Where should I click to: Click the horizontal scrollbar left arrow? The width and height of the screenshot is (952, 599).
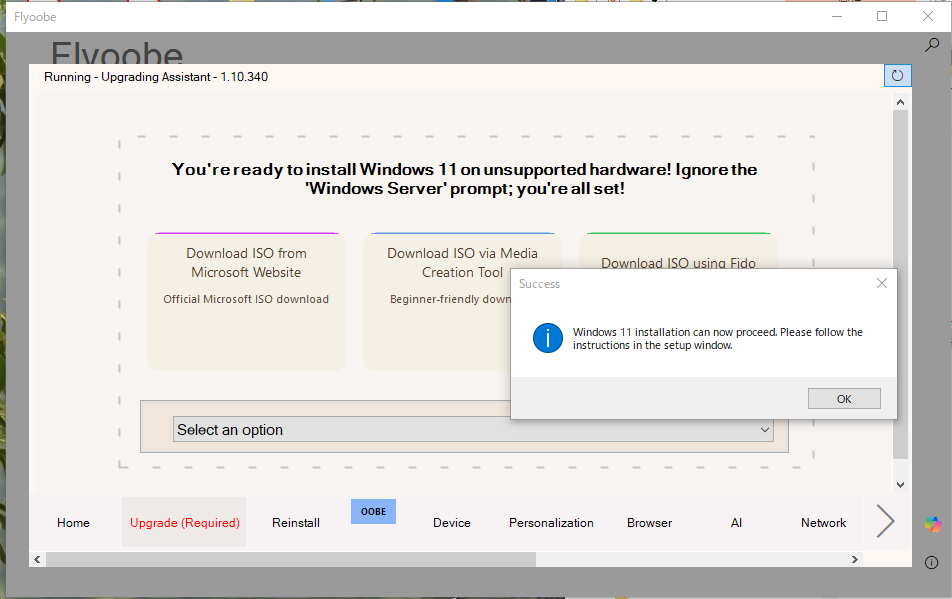click(37, 559)
